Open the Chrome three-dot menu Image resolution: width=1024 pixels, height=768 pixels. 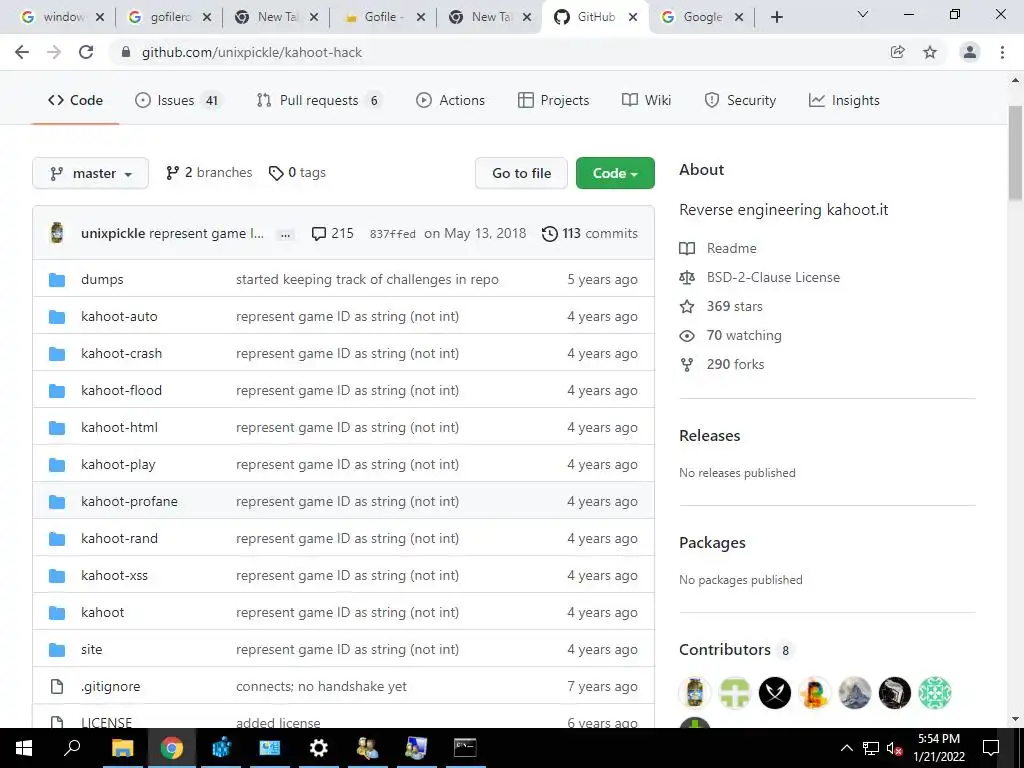(1002, 52)
